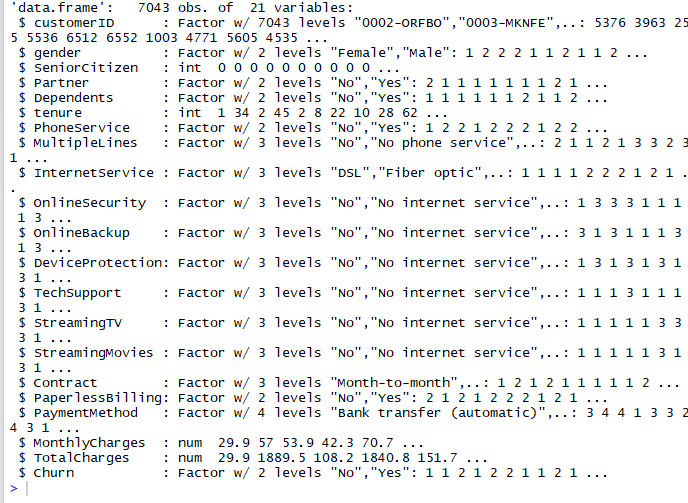688x503 pixels.
Task: Select the gender variable row
Action: (333, 53)
